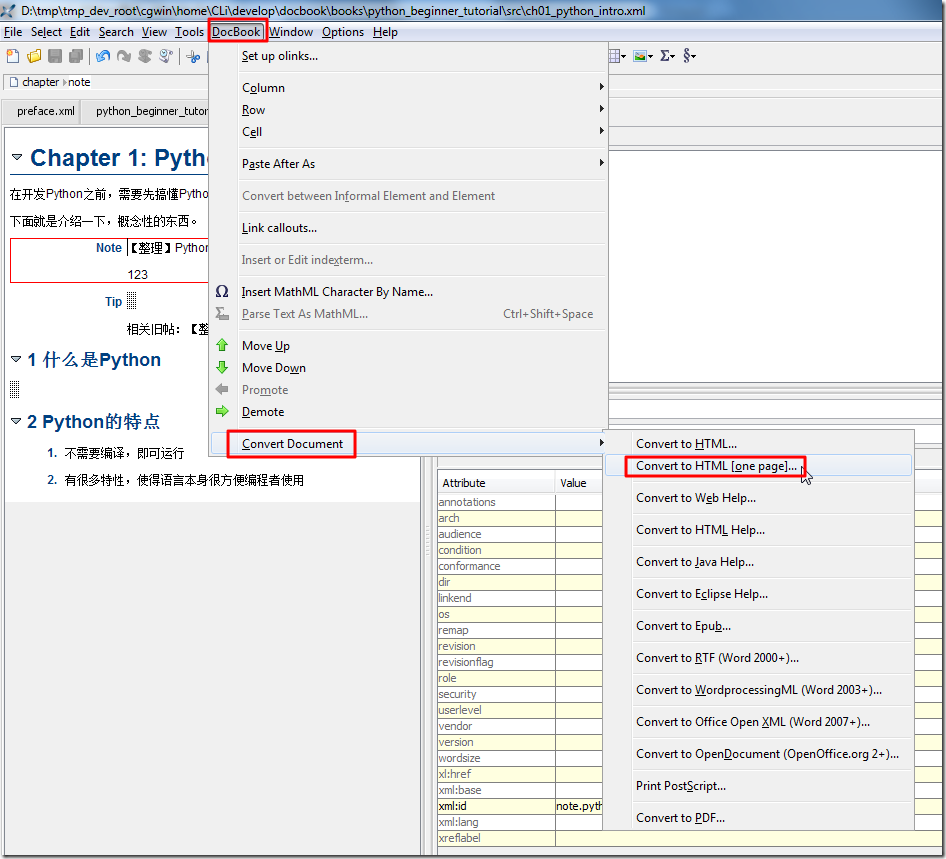The width and height of the screenshot is (946, 859).
Task: Open the Search menu
Action: pyautogui.click(x=116, y=32)
